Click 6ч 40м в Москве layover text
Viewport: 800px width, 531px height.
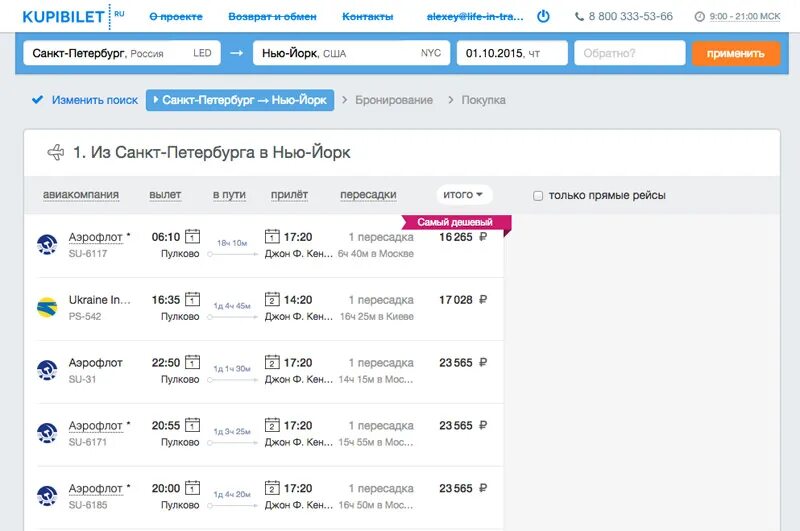376,254
